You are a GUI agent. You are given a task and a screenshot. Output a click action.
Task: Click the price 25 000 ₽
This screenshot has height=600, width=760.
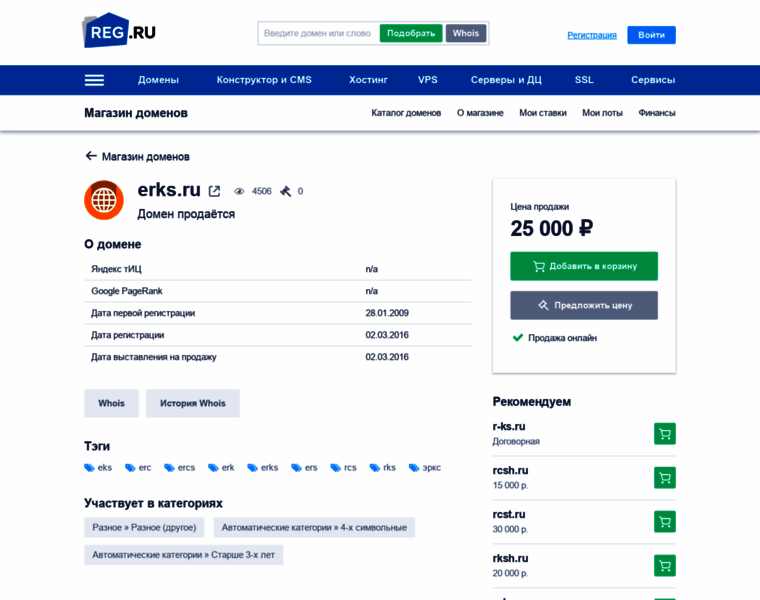552,228
